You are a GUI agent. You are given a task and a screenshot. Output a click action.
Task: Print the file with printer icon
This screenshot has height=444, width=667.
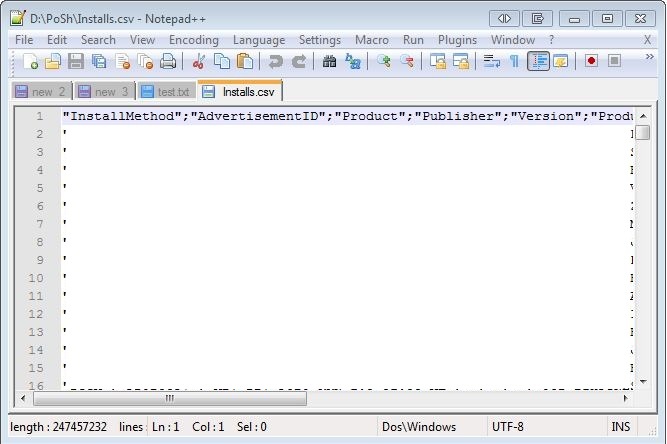coord(168,61)
